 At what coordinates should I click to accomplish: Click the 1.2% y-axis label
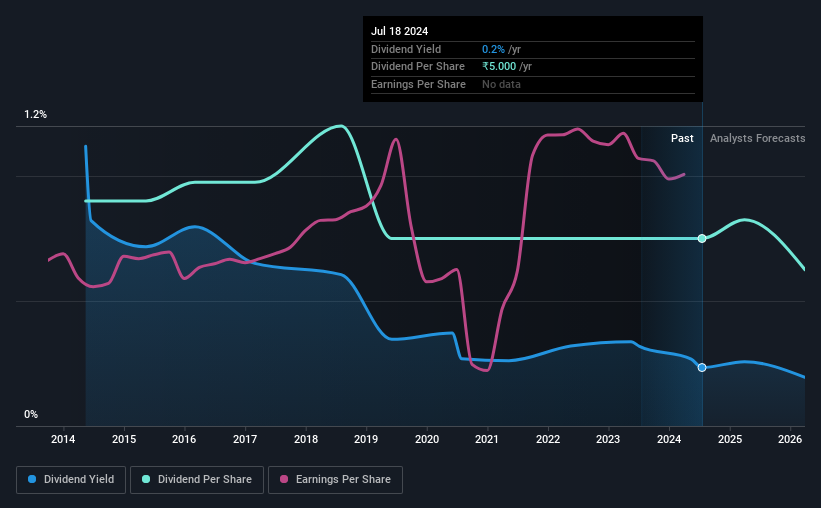point(36,115)
